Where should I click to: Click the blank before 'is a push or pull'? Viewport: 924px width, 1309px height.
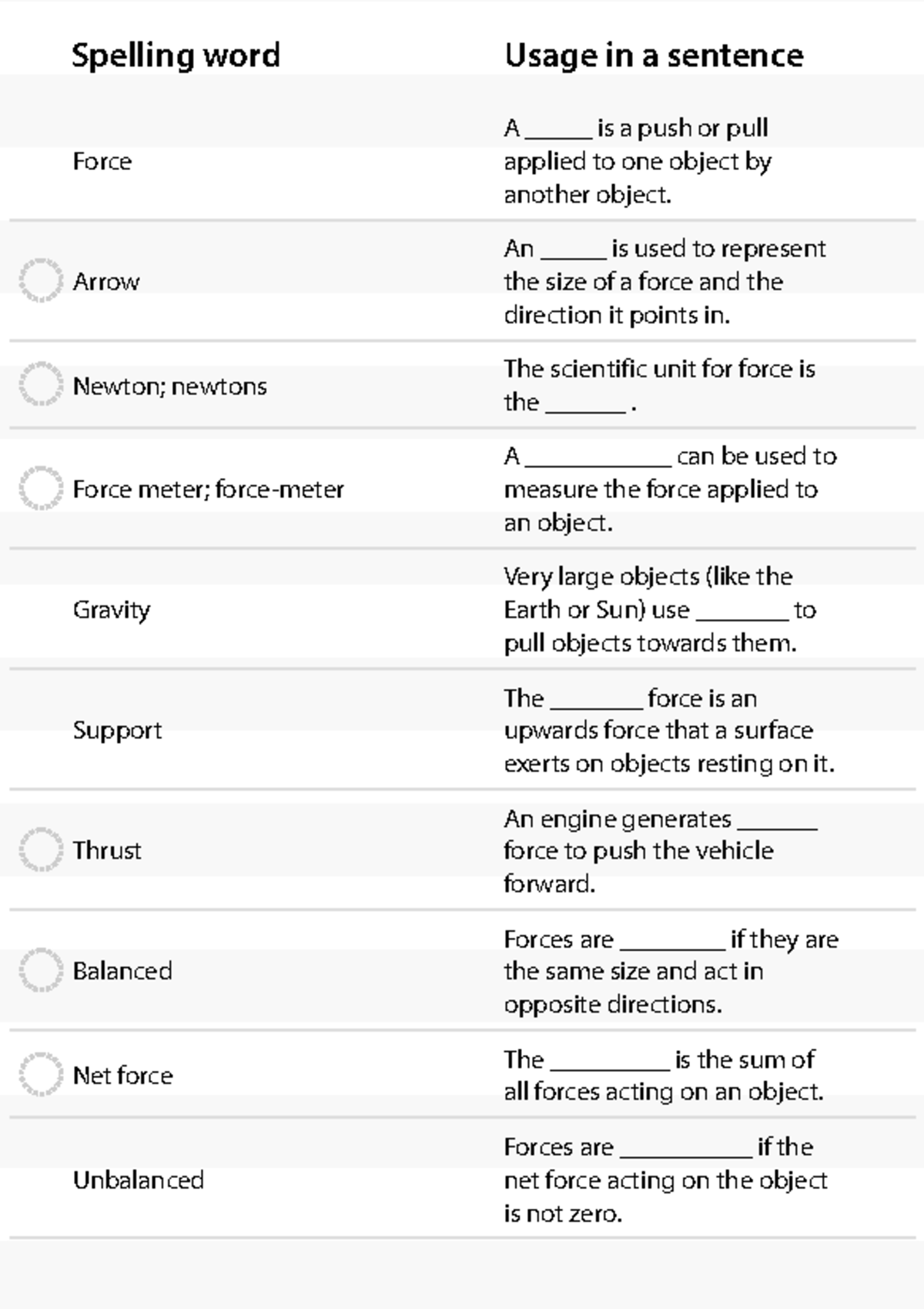pos(558,136)
